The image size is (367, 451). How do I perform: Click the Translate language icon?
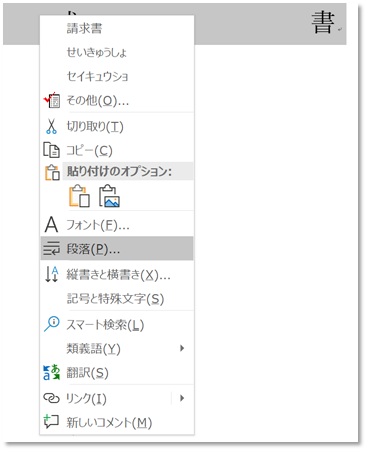point(51,372)
